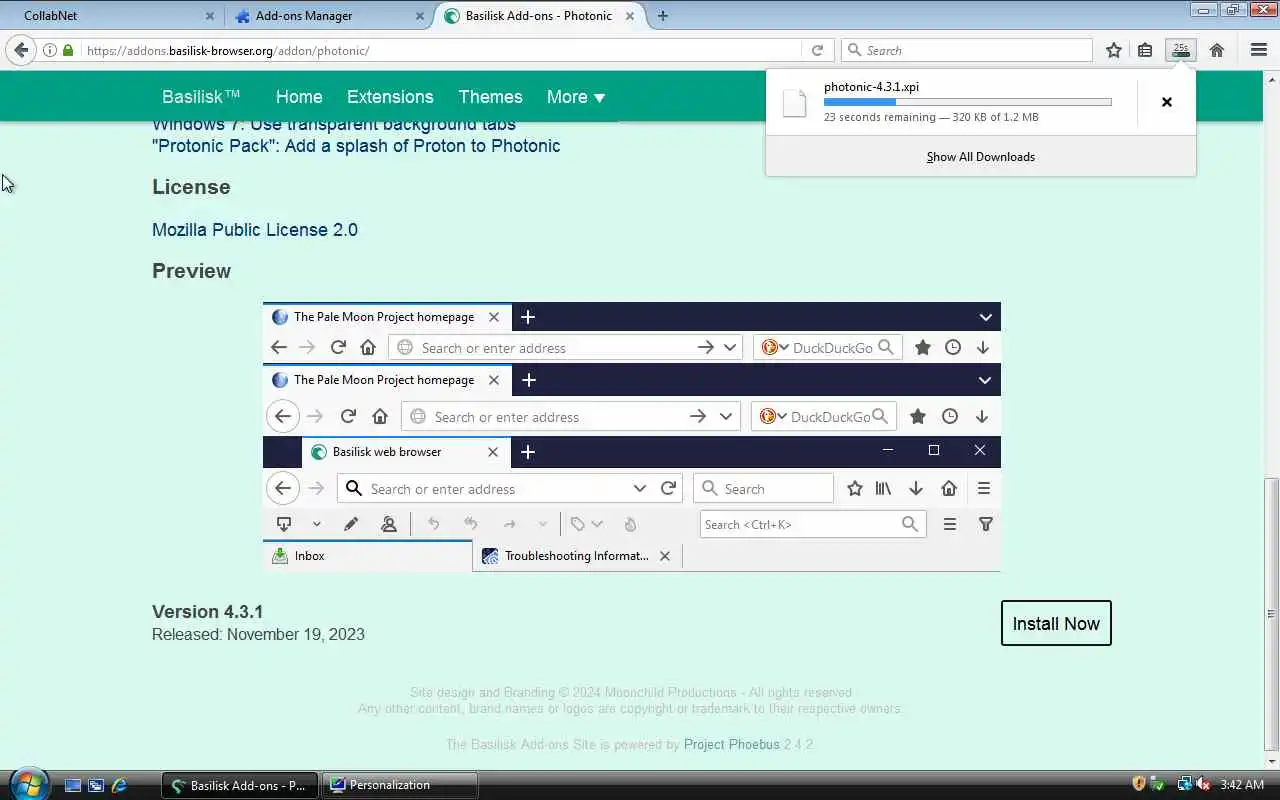Click the download progress bar
Image resolution: width=1280 pixels, height=800 pixels.
click(967, 102)
